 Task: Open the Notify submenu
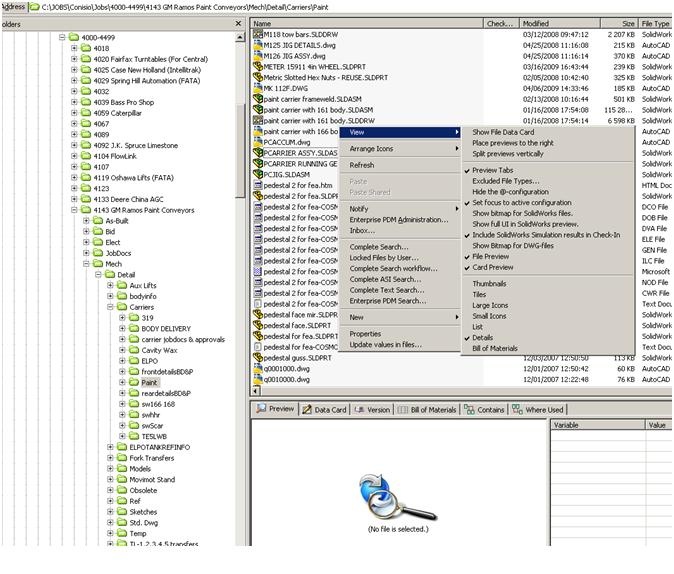pyautogui.click(x=400, y=209)
